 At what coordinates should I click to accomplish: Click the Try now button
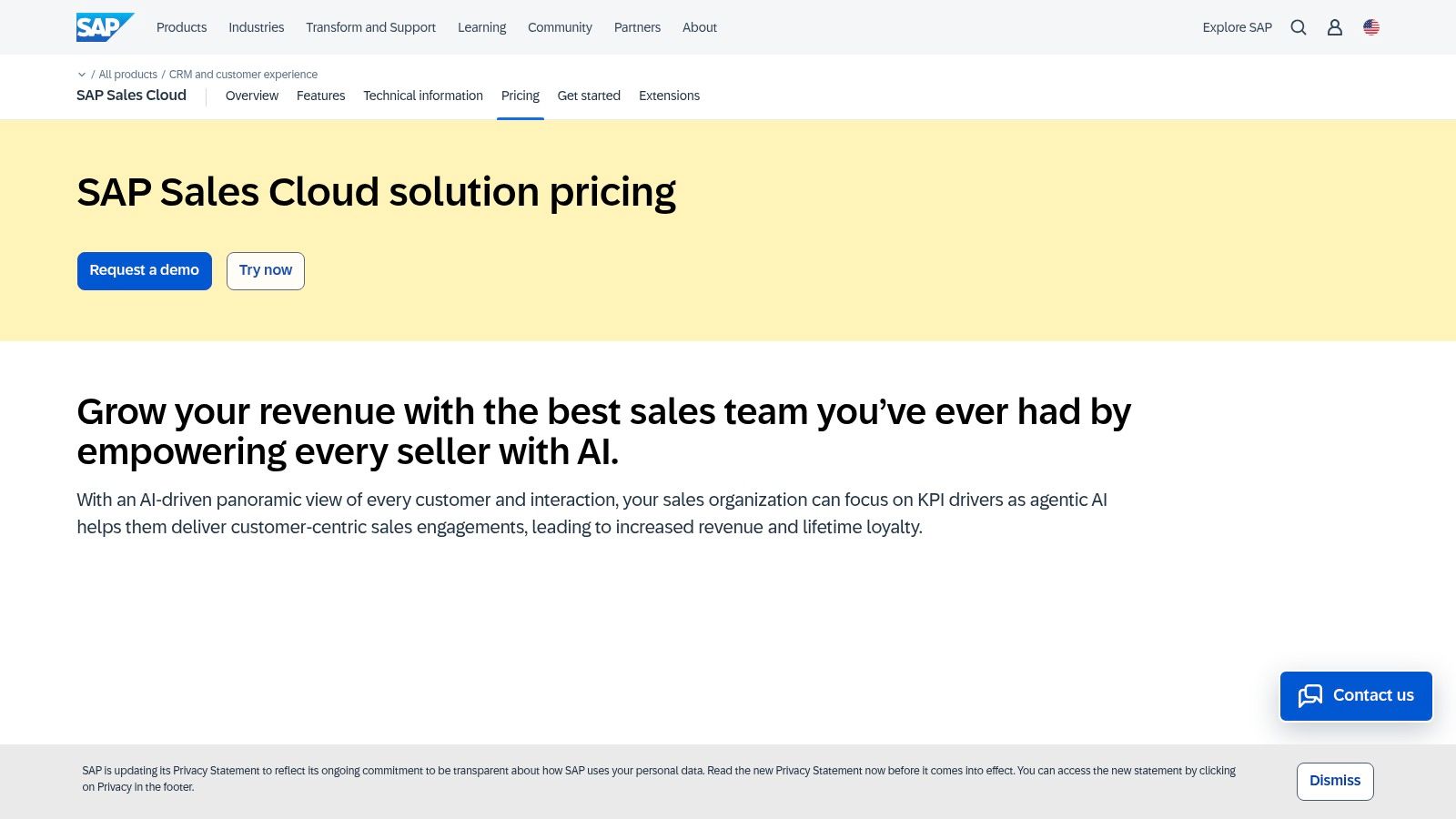pyautogui.click(x=265, y=270)
